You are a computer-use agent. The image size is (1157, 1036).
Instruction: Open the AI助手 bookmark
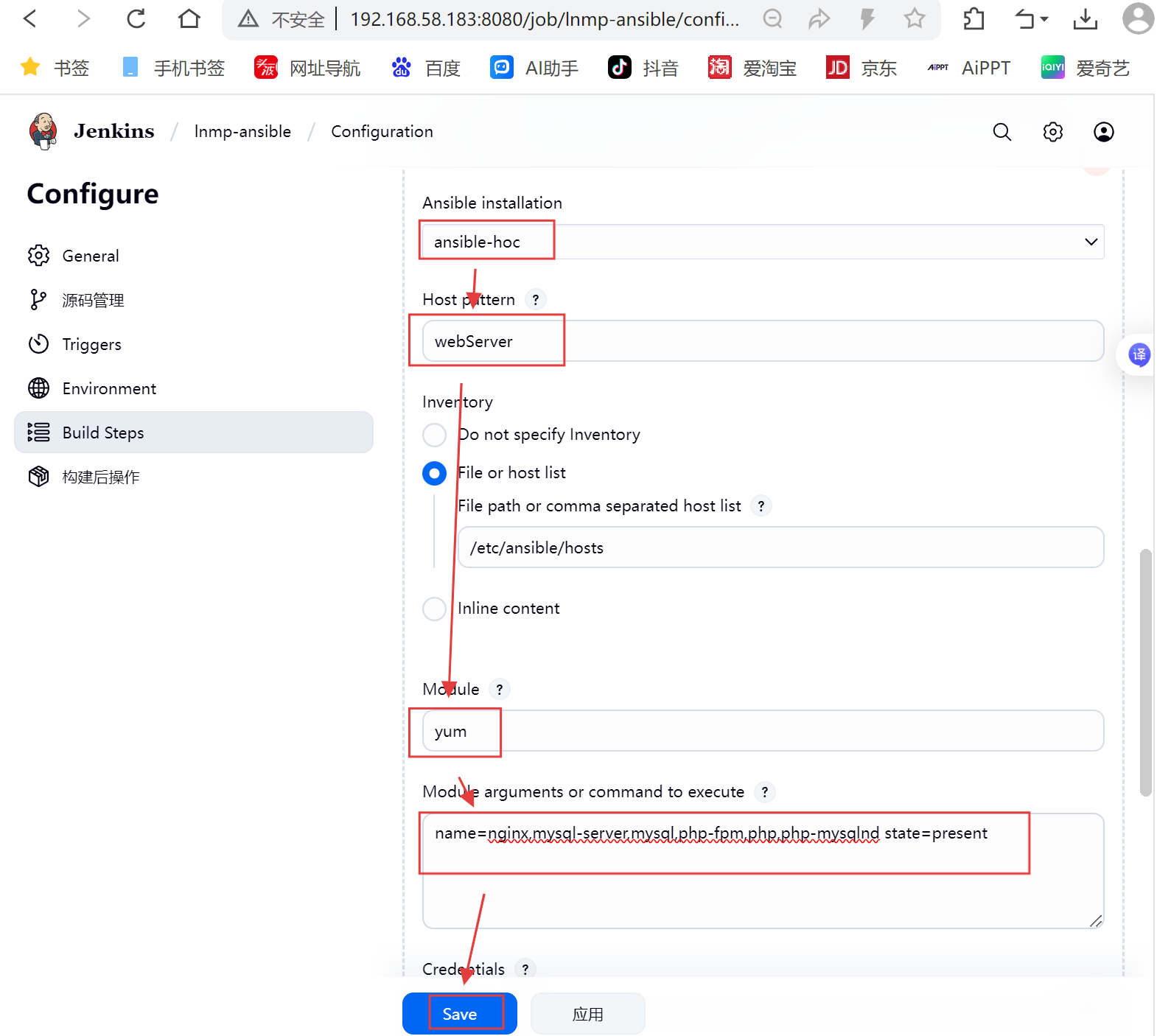534,68
